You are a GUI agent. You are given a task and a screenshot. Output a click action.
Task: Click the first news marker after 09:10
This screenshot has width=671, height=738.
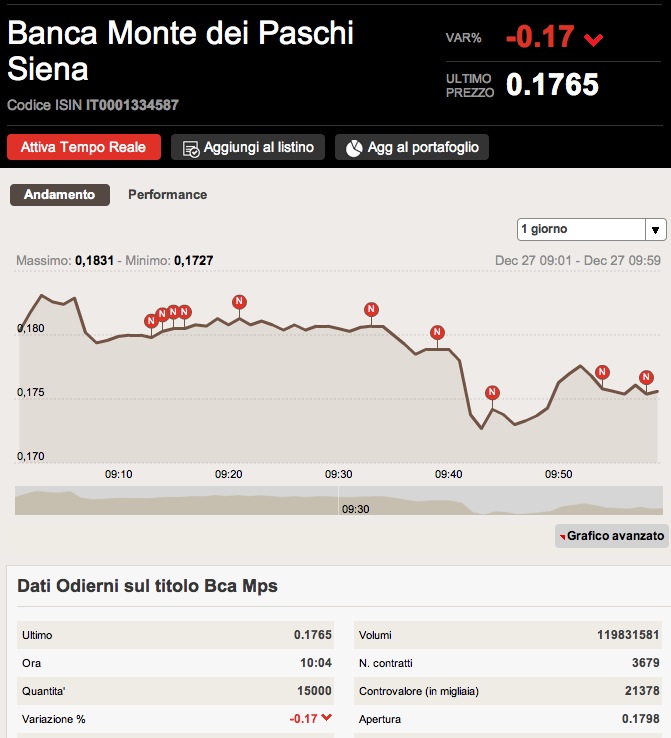click(151, 320)
